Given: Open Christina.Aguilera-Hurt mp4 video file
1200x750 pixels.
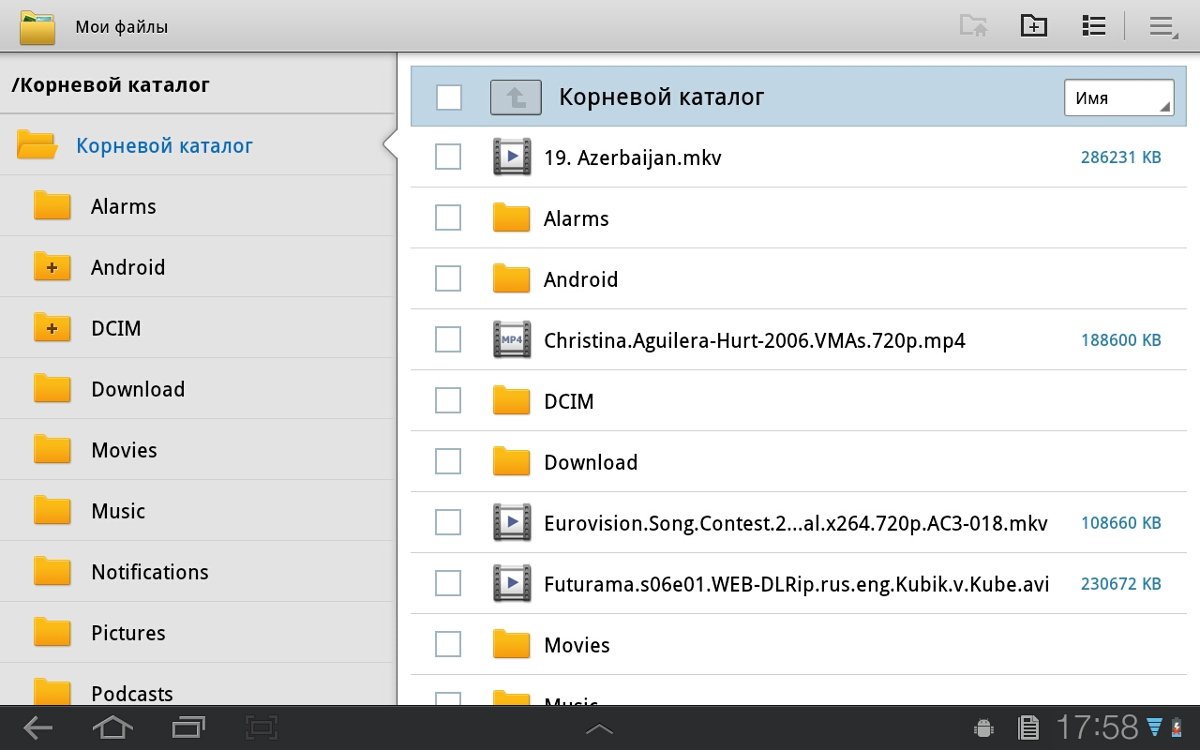Looking at the screenshot, I should [754, 340].
